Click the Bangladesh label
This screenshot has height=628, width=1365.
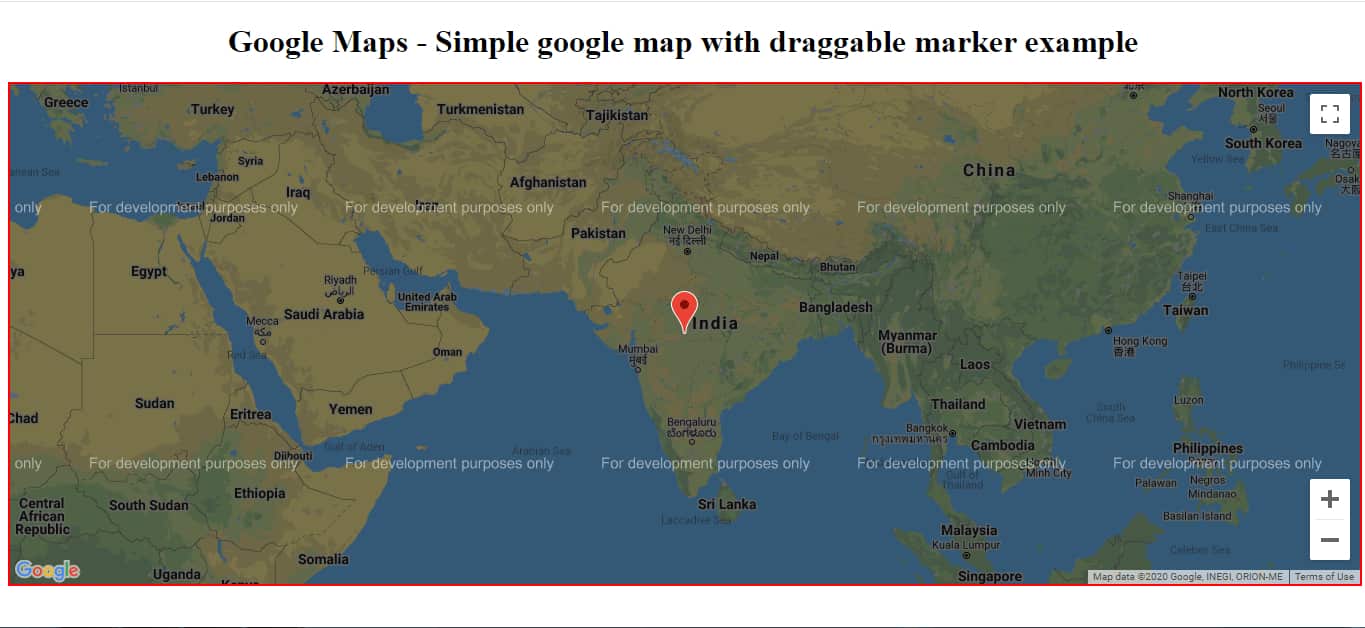pos(836,307)
